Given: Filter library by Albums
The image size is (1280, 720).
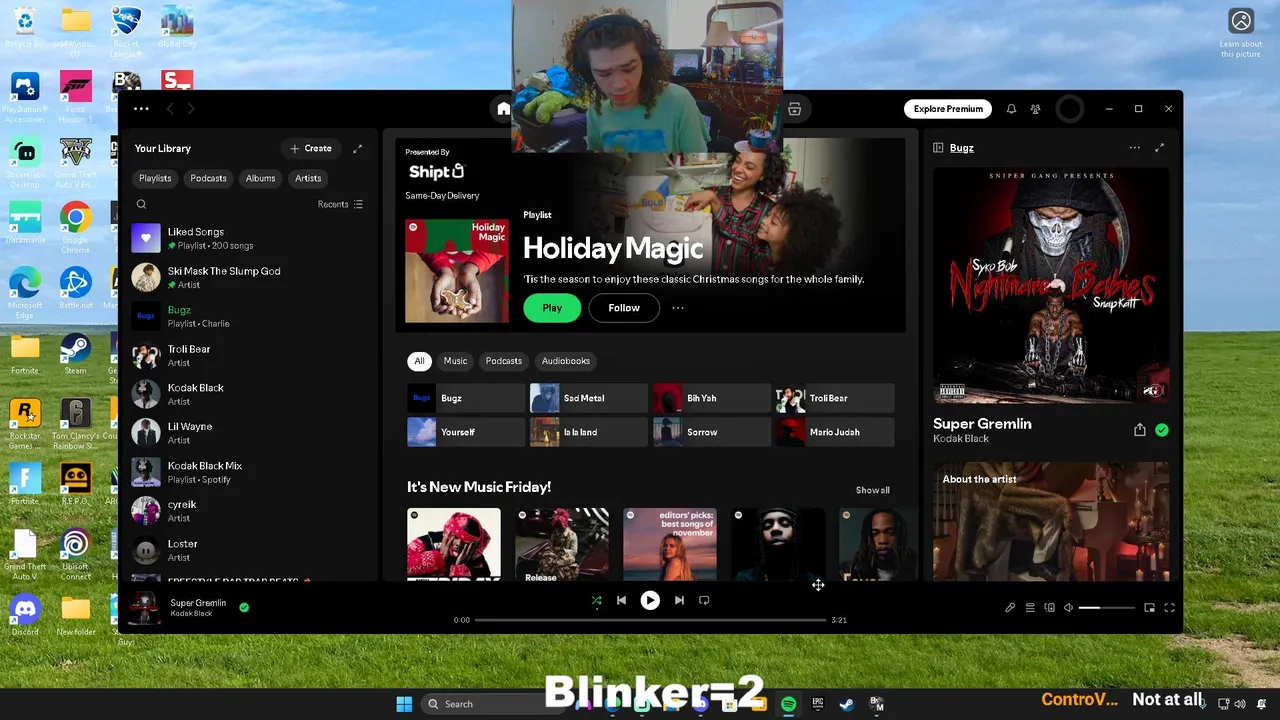Looking at the screenshot, I should 260,178.
